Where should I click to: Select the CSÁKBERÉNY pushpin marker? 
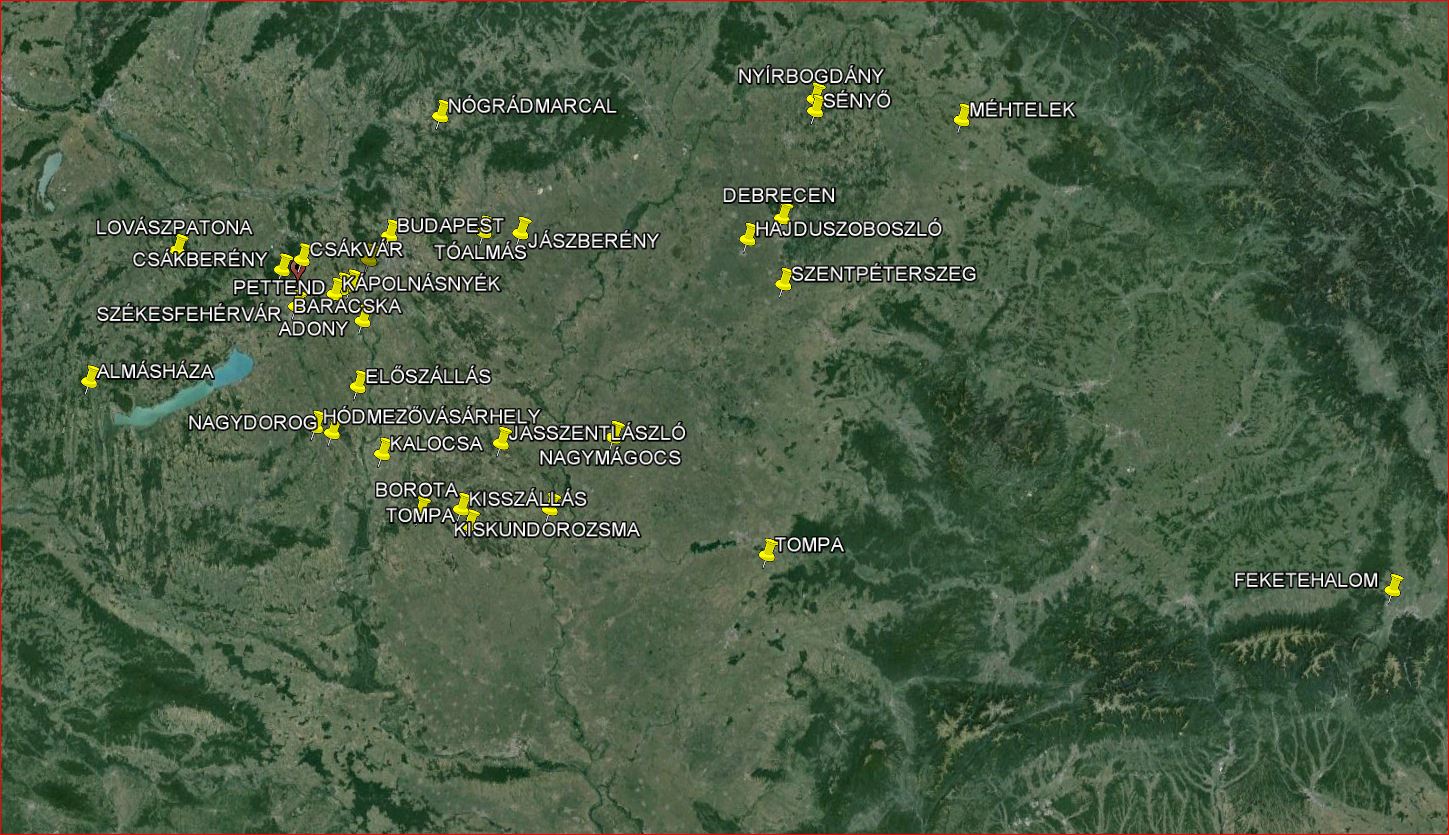pos(283,266)
